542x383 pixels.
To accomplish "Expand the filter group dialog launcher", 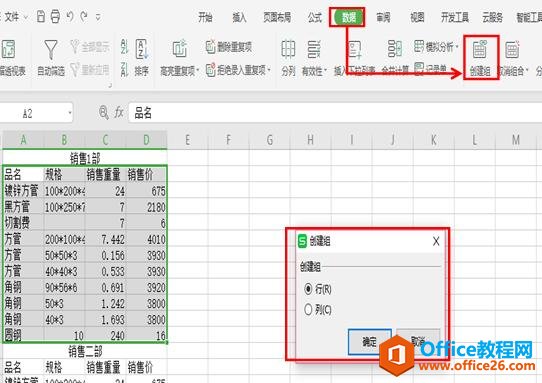I will coord(110,85).
